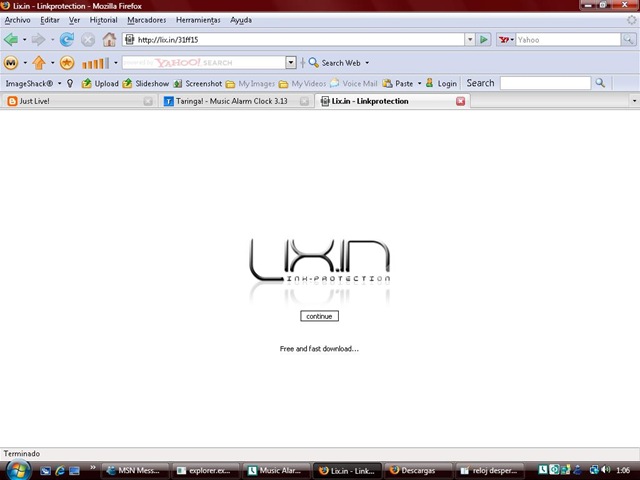Switch to explorer.exe taskbar window
This screenshot has width=640, height=480.
click(206, 471)
